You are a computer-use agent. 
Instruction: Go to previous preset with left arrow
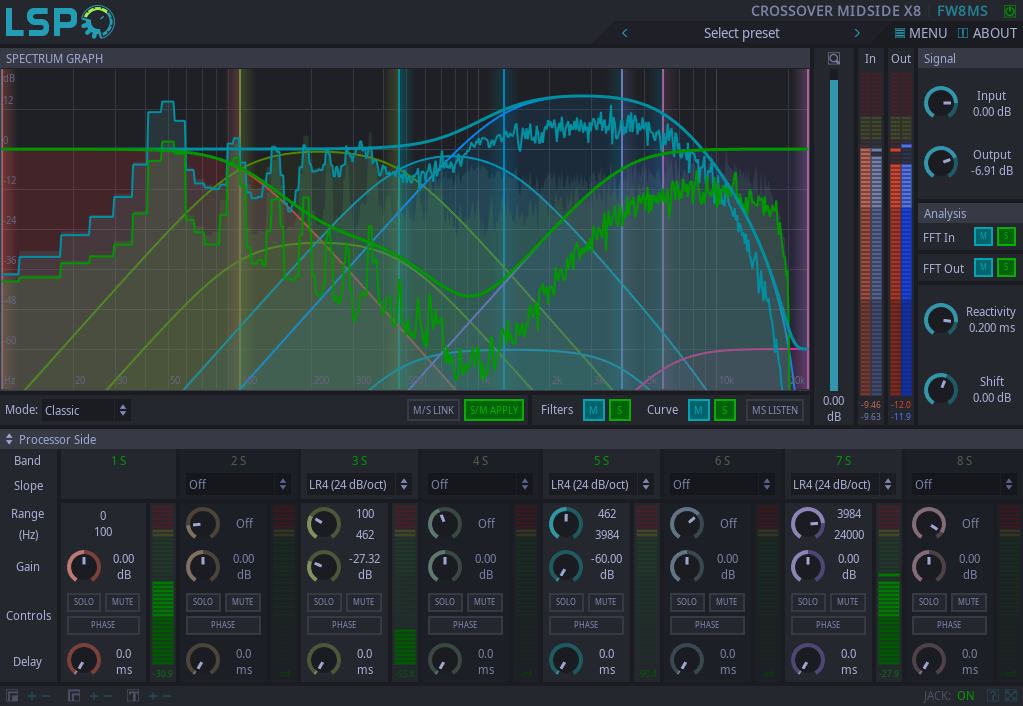(625, 33)
